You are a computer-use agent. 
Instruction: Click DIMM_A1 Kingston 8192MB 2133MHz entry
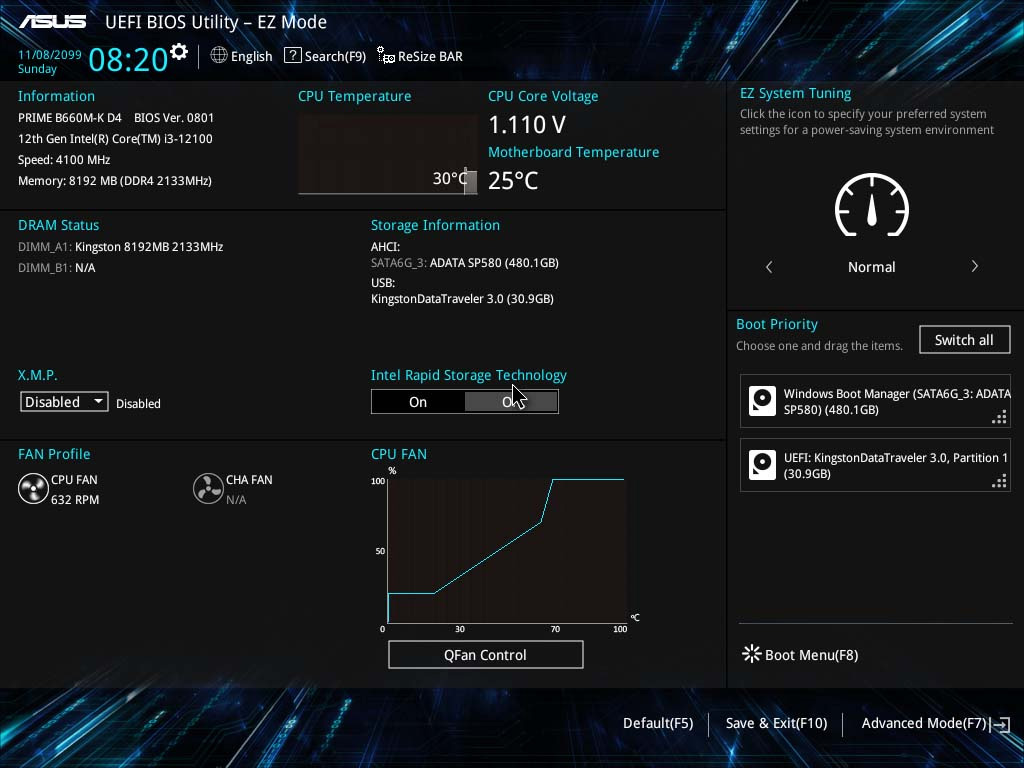[x=121, y=246]
